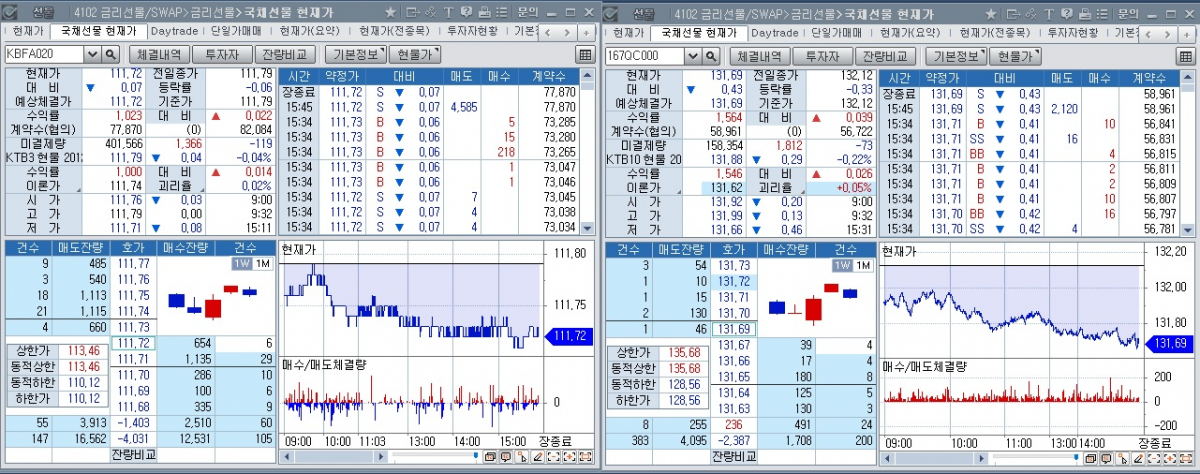Viewport: 1200px width, 474px height.
Task: Adjust the zoom slider under right chart
Action: click(x=1076, y=457)
